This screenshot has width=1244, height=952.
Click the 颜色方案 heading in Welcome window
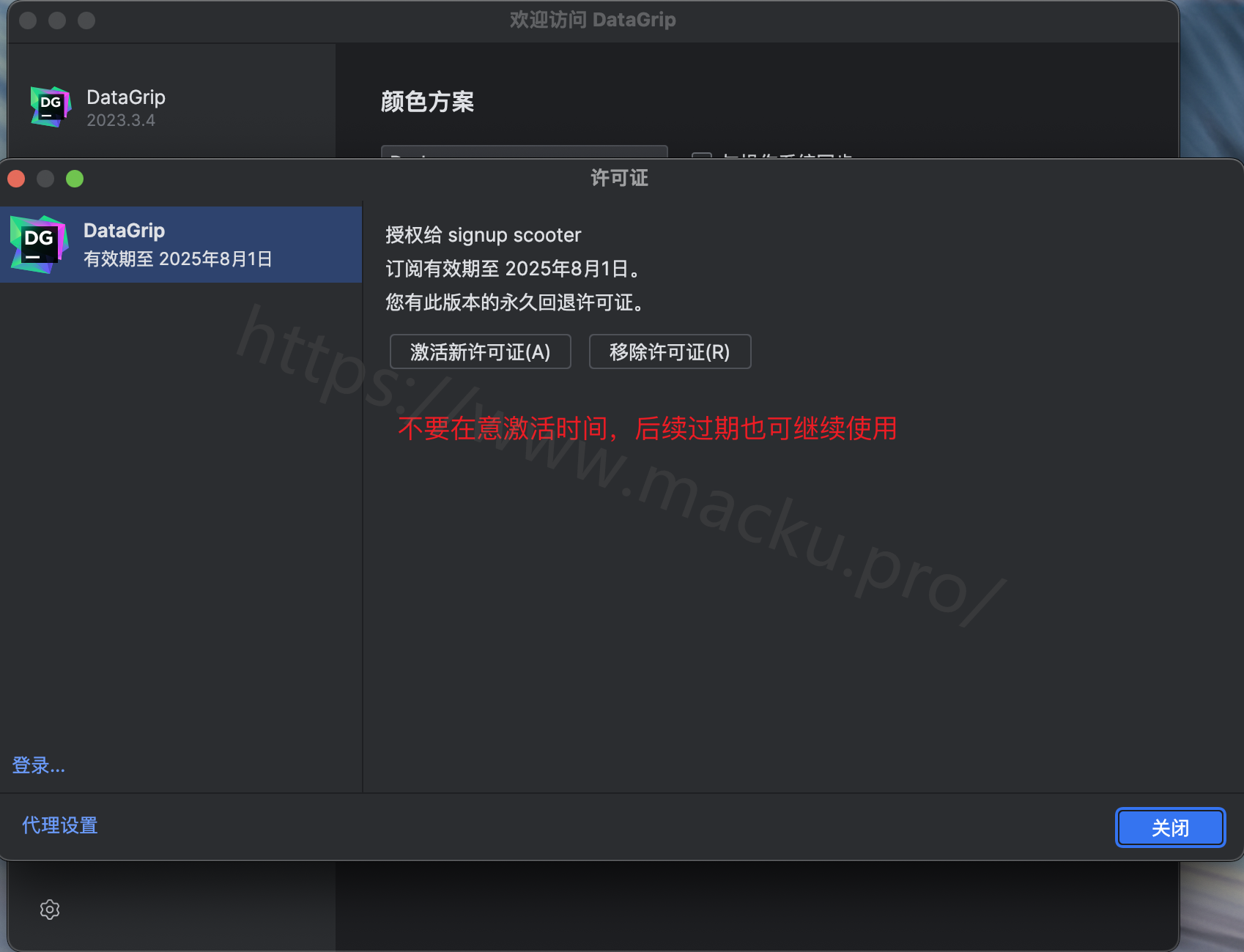click(x=428, y=102)
